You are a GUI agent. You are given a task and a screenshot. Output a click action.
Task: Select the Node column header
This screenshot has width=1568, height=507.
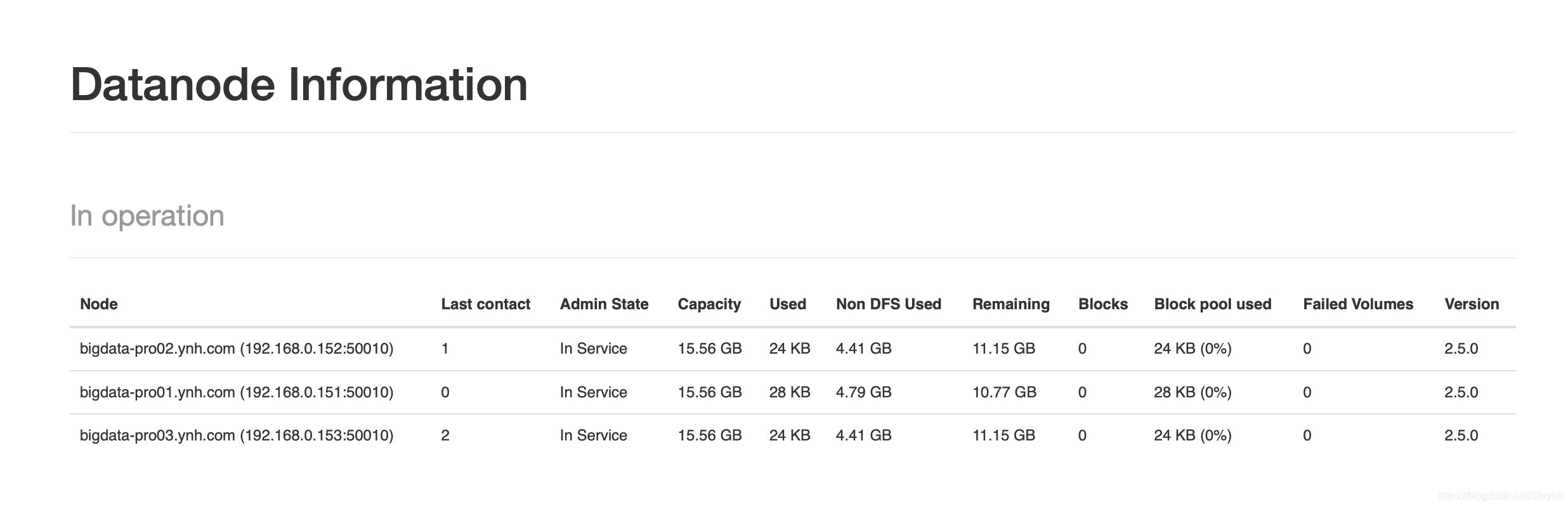tap(99, 304)
